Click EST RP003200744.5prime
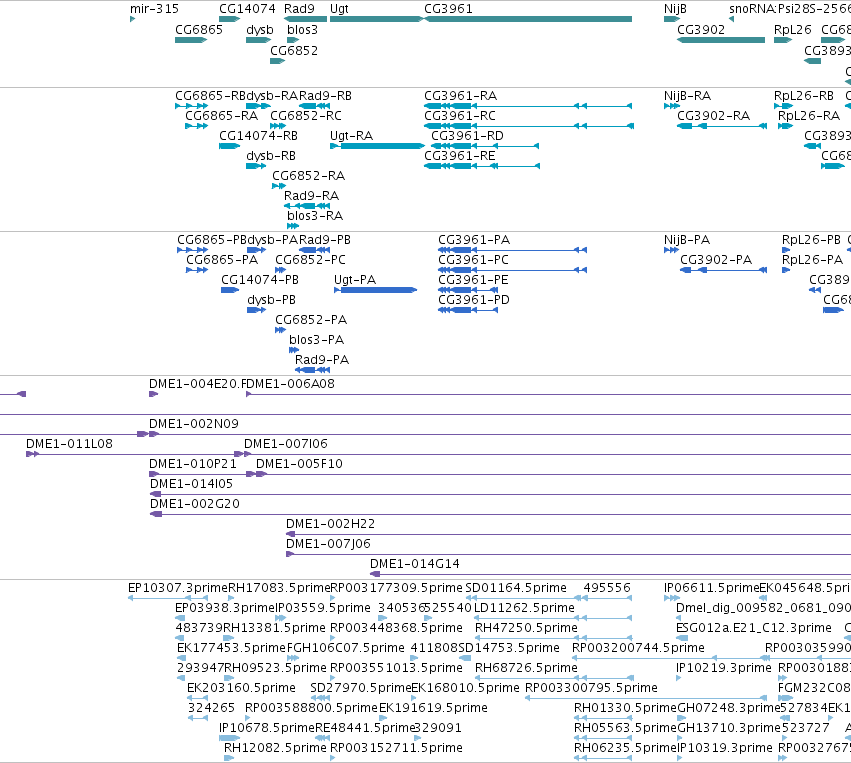This screenshot has width=851, height=763. pos(638,648)
